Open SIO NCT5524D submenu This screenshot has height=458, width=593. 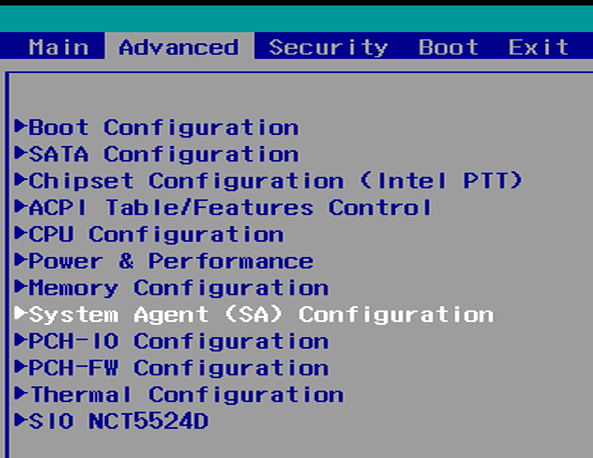(x=119, y=421)
